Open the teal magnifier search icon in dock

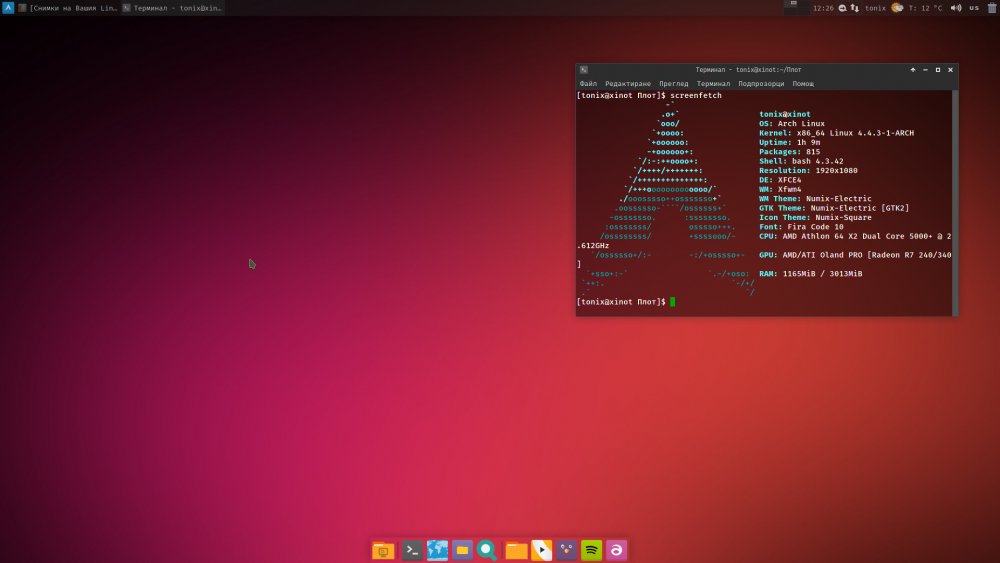(487, 550)
